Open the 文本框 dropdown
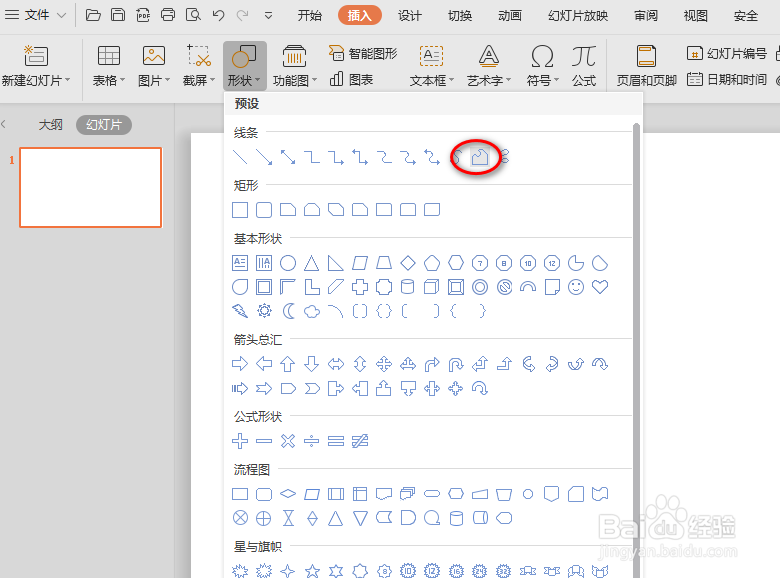 (x=431, y=66)
